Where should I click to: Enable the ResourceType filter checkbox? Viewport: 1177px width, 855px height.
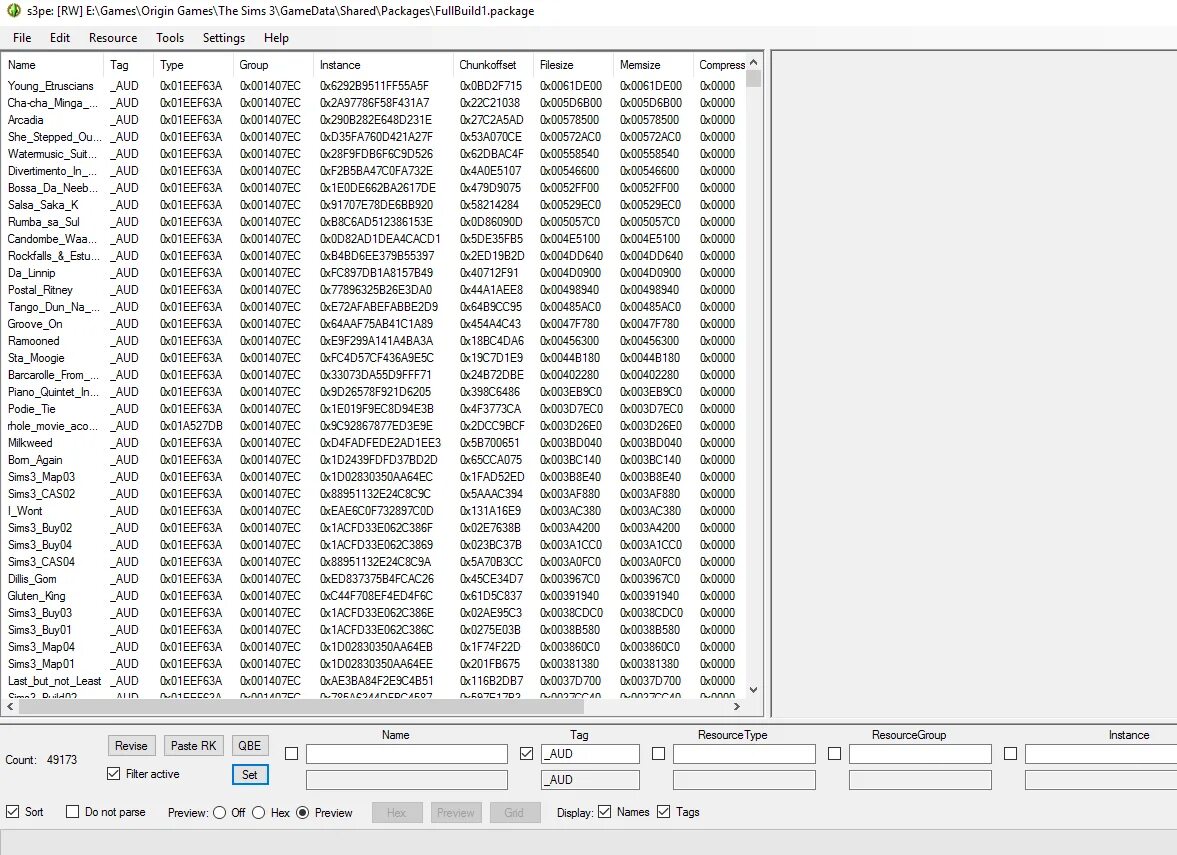pyautogui.click(x=658, y=754)
